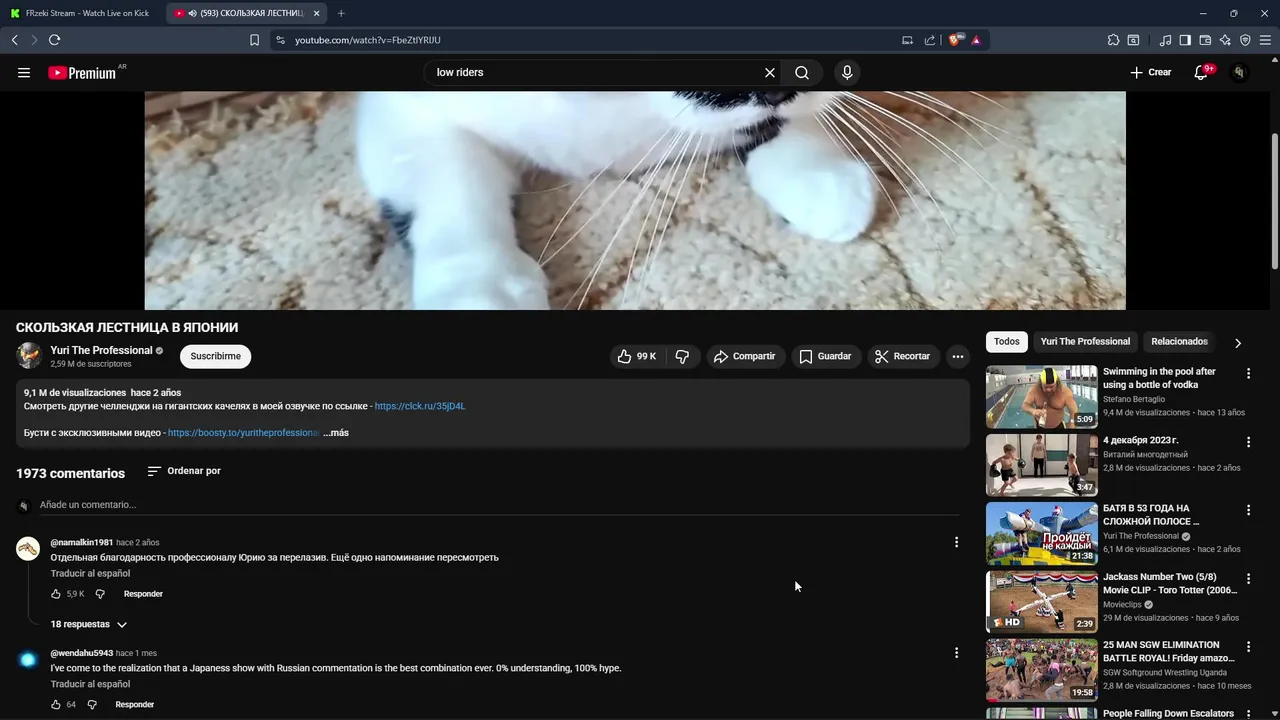Click the Suscribirme button
1280x720 pixels.
coord(216,356)
